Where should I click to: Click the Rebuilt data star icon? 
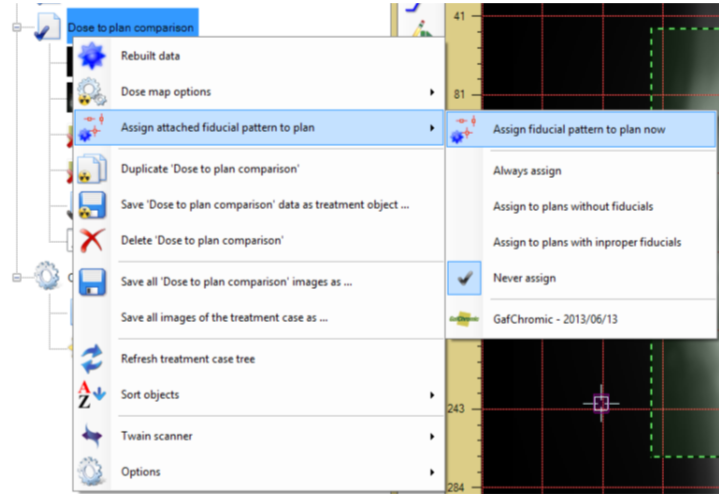pyautogui.click(x=92, y=55)
